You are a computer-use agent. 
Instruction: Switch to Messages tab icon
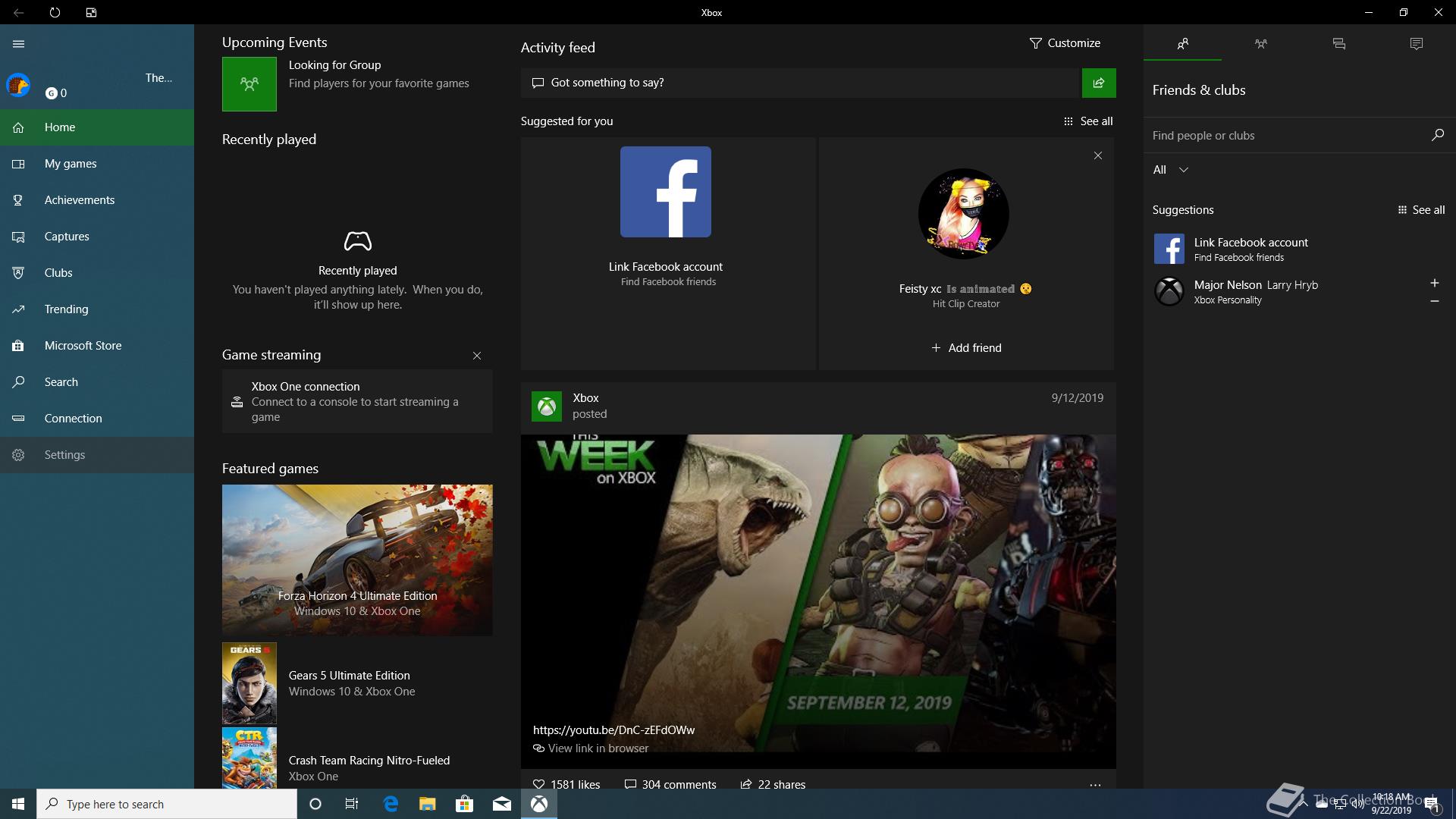pos(1338,43)
